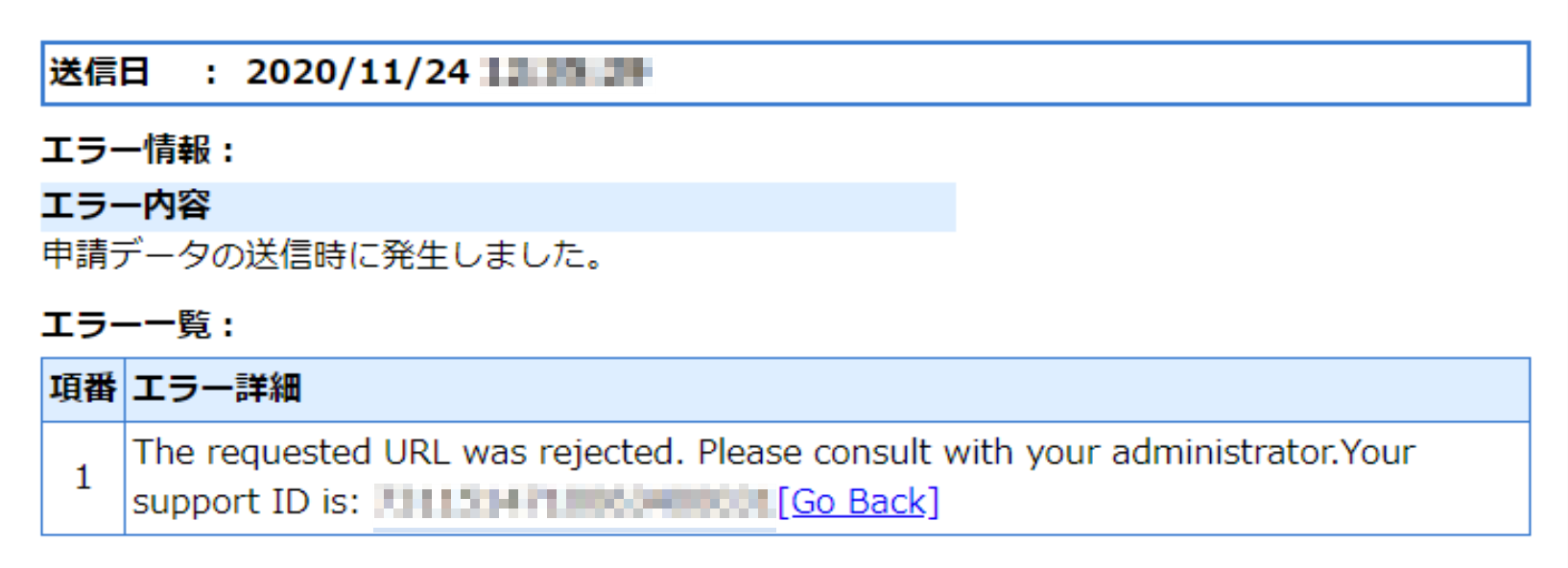Image resolution: width=1568 pixels, height=568 pixels.
Task: Click the 送信日 label
Action: [99, 72]
